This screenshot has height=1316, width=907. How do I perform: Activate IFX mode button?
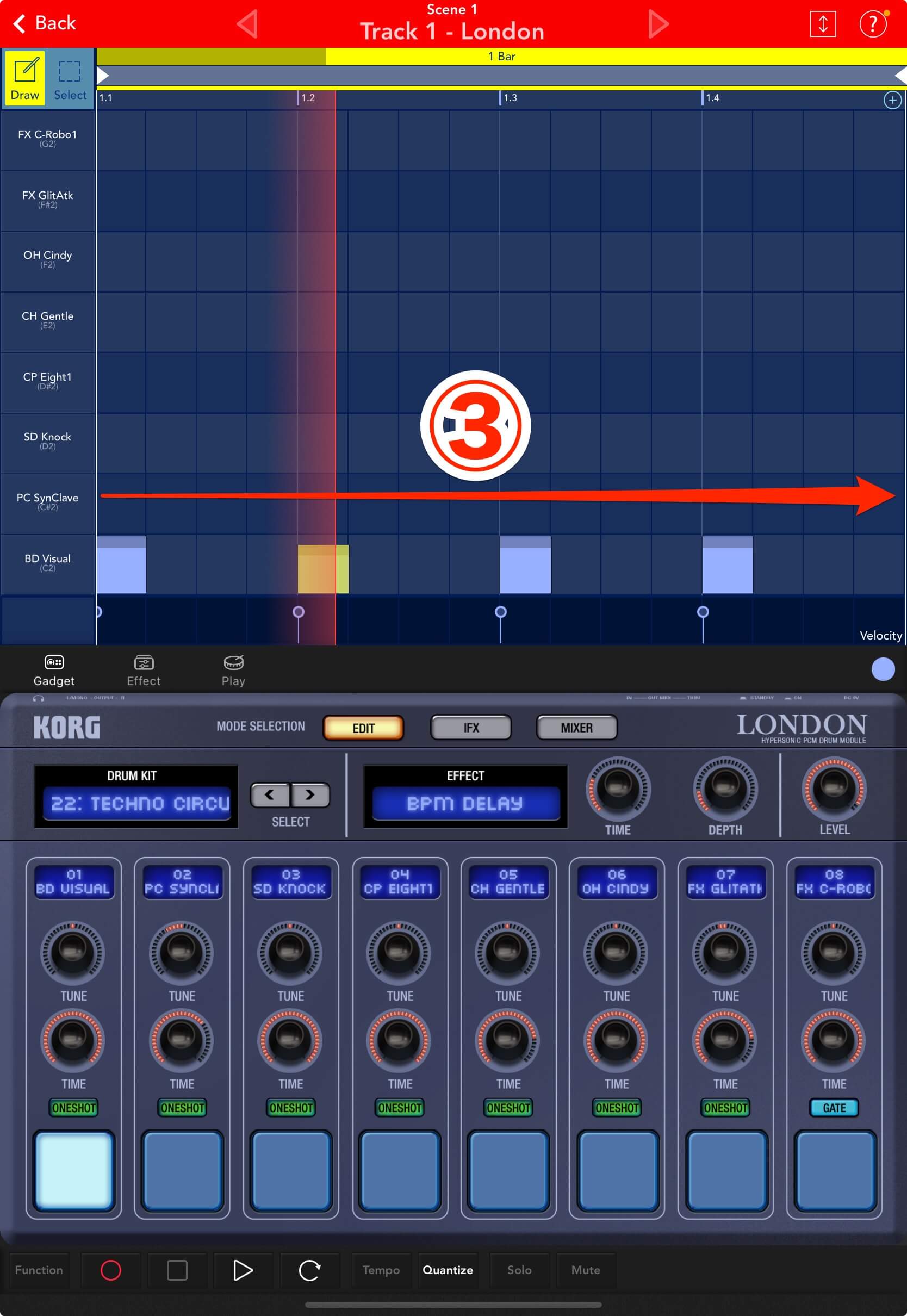(470, 728)
